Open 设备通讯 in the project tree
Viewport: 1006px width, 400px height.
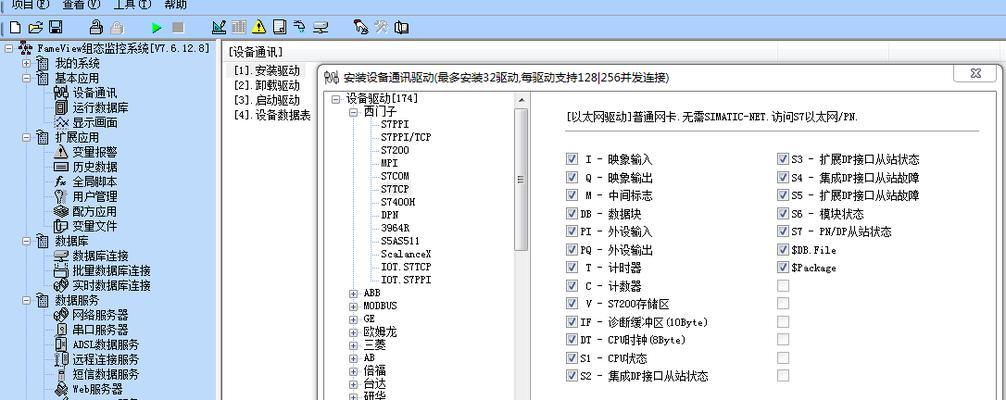point(94,93)
